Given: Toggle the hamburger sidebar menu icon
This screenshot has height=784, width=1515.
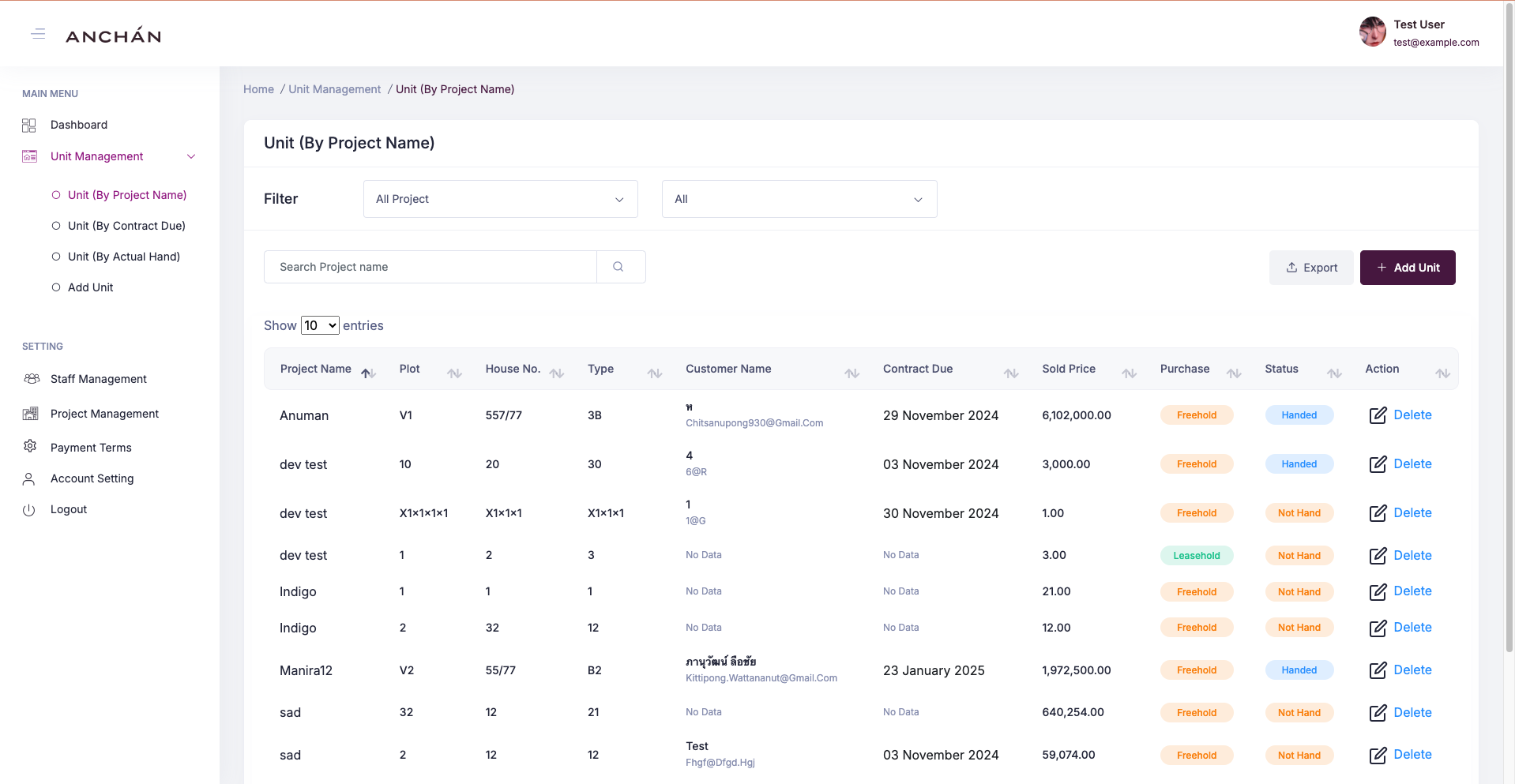Looking at the screenshot, I should coord(38,34).
